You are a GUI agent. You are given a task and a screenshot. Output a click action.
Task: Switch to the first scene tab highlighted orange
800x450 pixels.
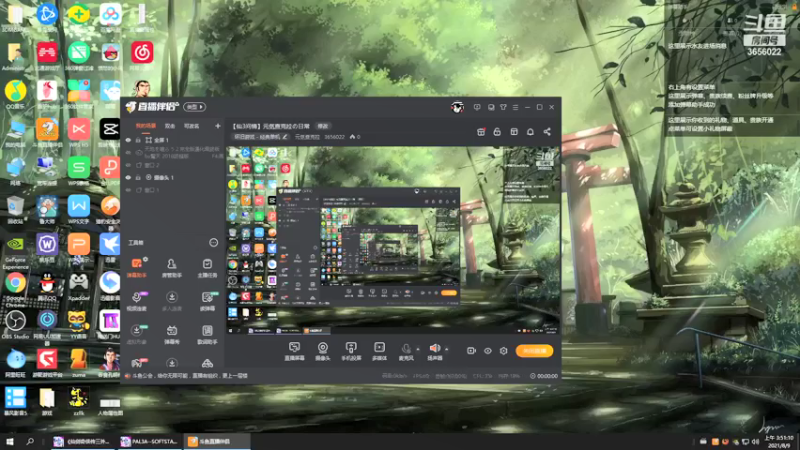click(x=146, y=126)
